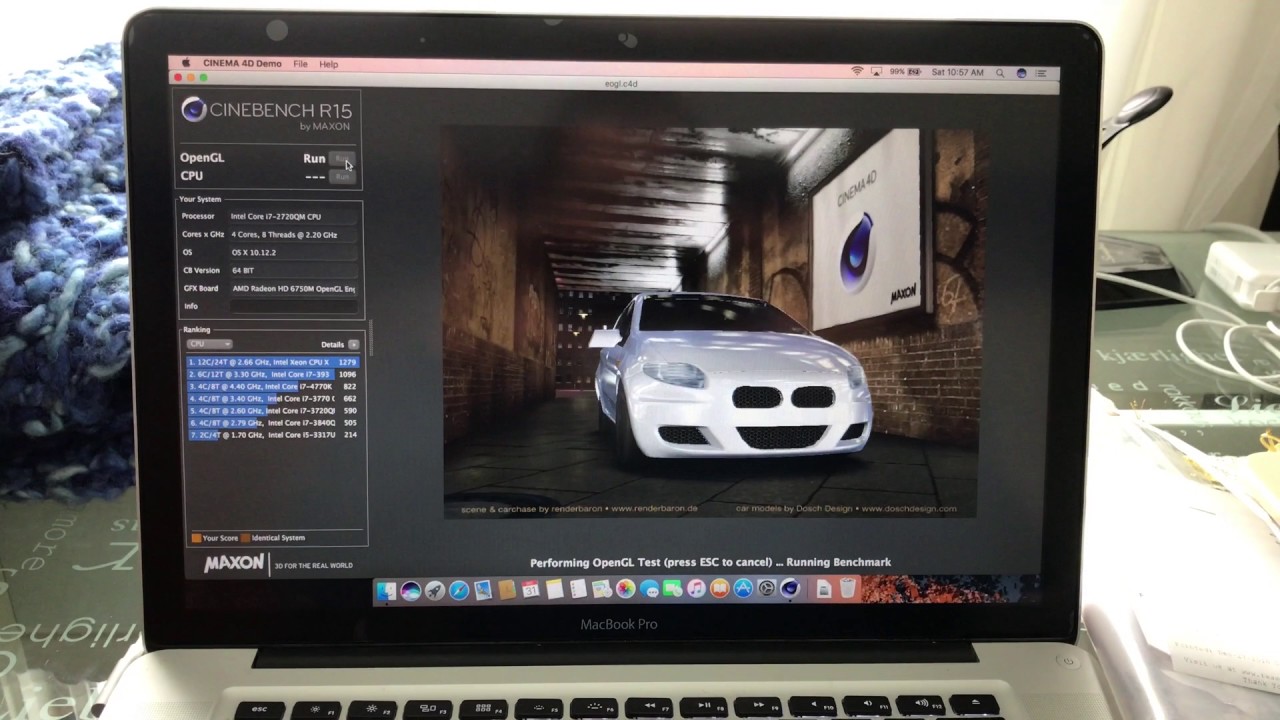Open the Help menu
Image resolution: width=1280 pixels, height=720 pixels.
[x=328, y=64]
